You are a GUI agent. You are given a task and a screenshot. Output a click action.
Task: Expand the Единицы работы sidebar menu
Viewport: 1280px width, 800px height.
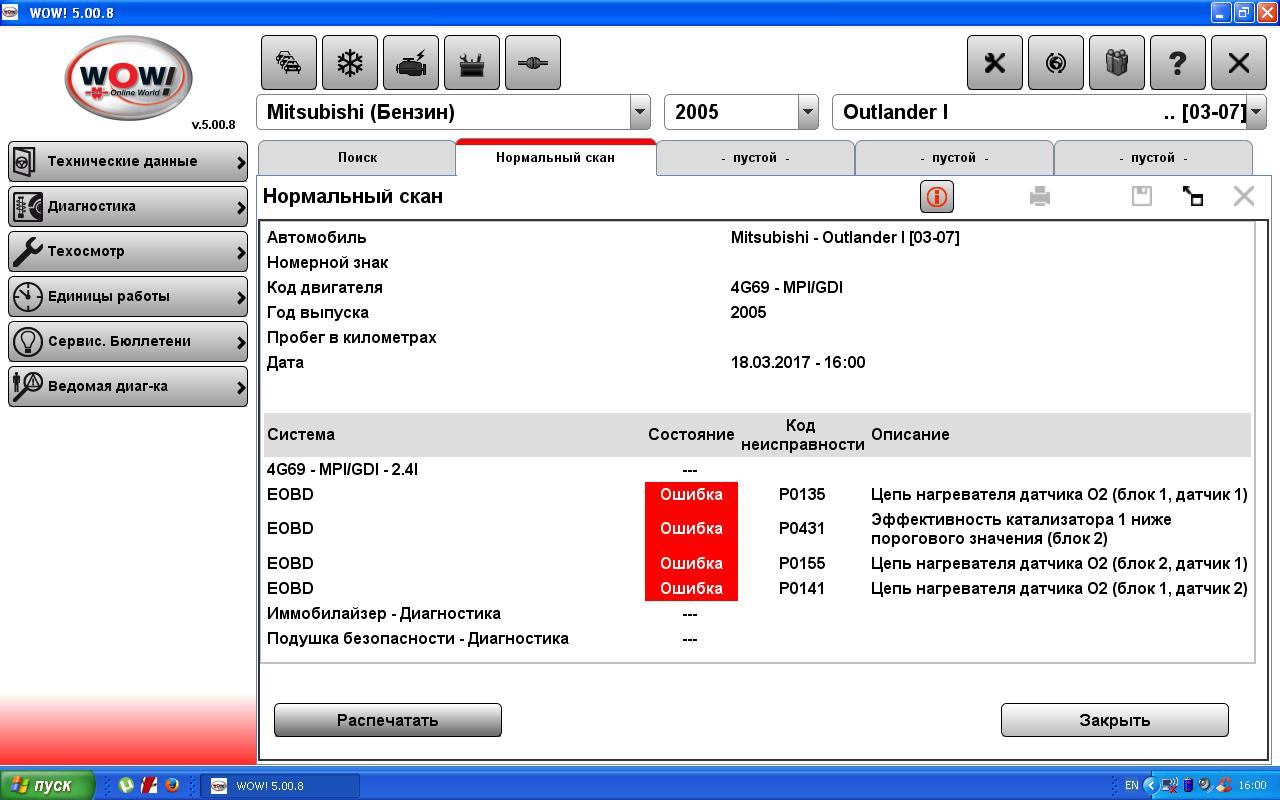(x=128, y=296)
